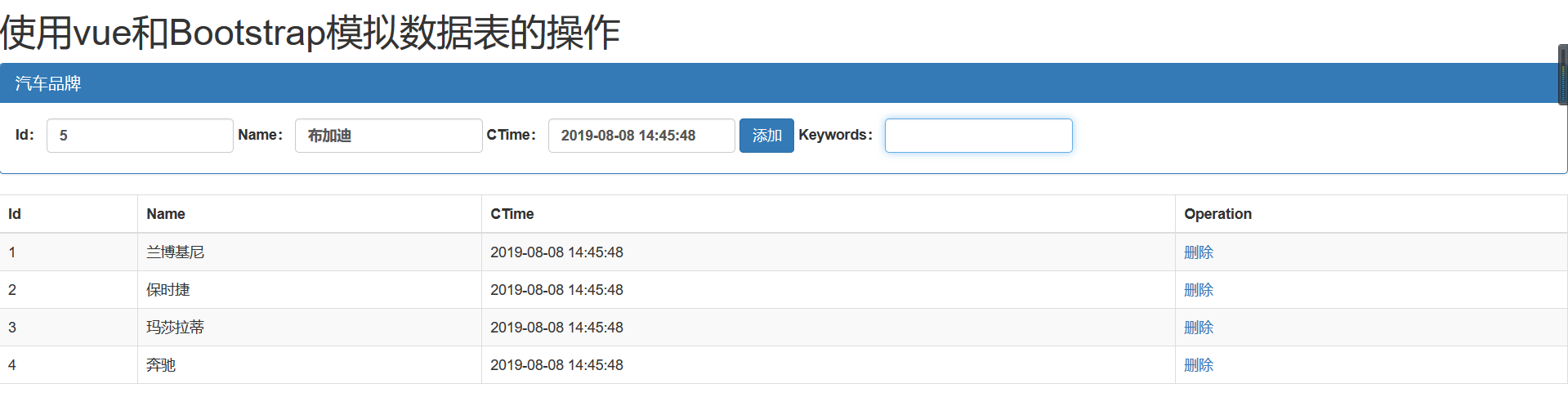Click the Id column header
The width and height of the screenshot is (1568, 406).
tap(15, 214)
